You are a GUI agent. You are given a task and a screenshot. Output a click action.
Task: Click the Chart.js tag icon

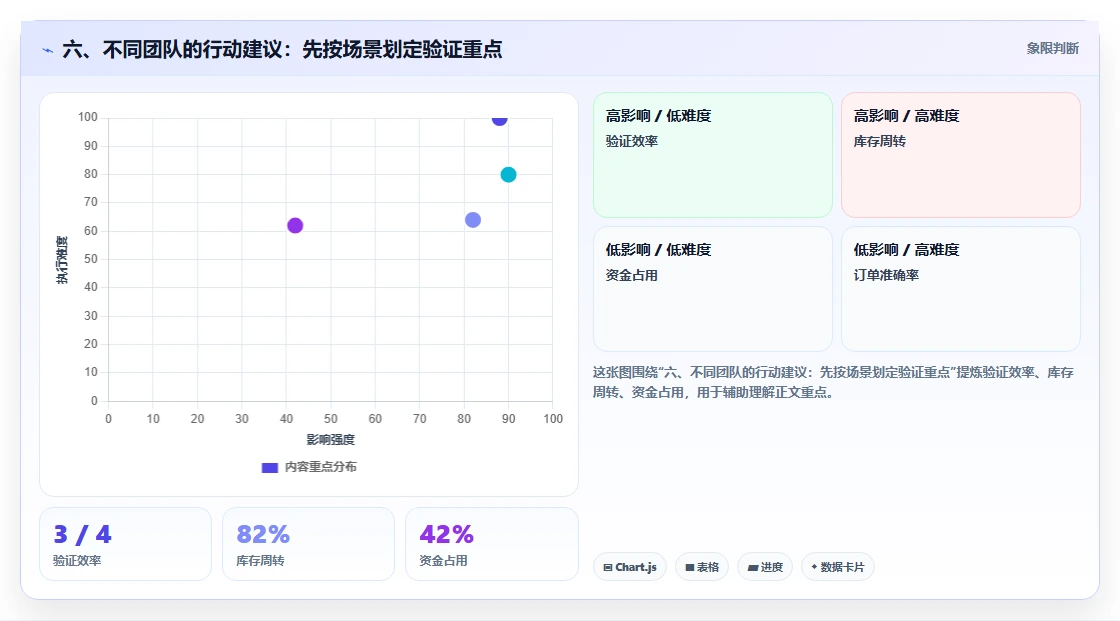[x=608, y=567]
